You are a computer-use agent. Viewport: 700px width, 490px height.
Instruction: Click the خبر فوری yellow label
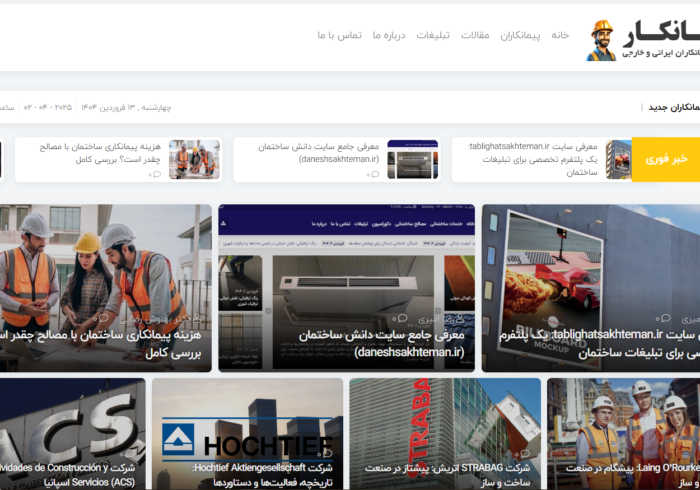(x=666, y=159)
